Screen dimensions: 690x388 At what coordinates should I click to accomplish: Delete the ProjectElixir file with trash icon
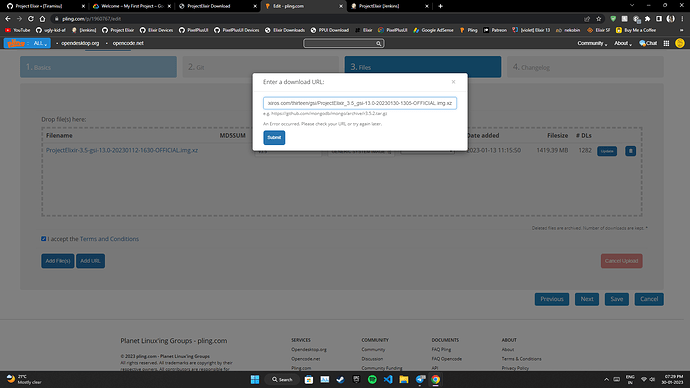630,151
